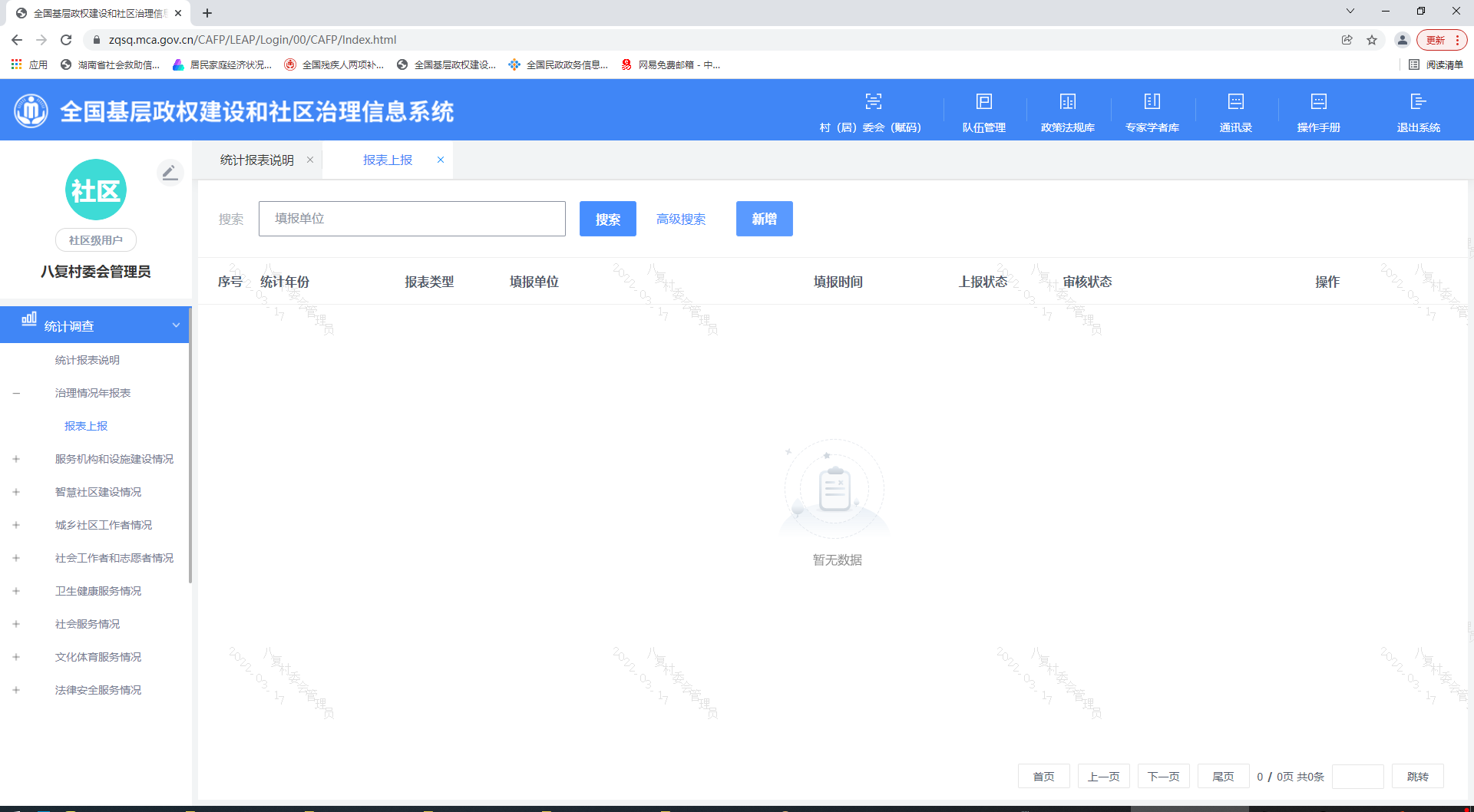Viewport: 1474px width, 812px height.
Task: Switch to the 统计报表说明 tab
Action: click(x=256, y=160)
